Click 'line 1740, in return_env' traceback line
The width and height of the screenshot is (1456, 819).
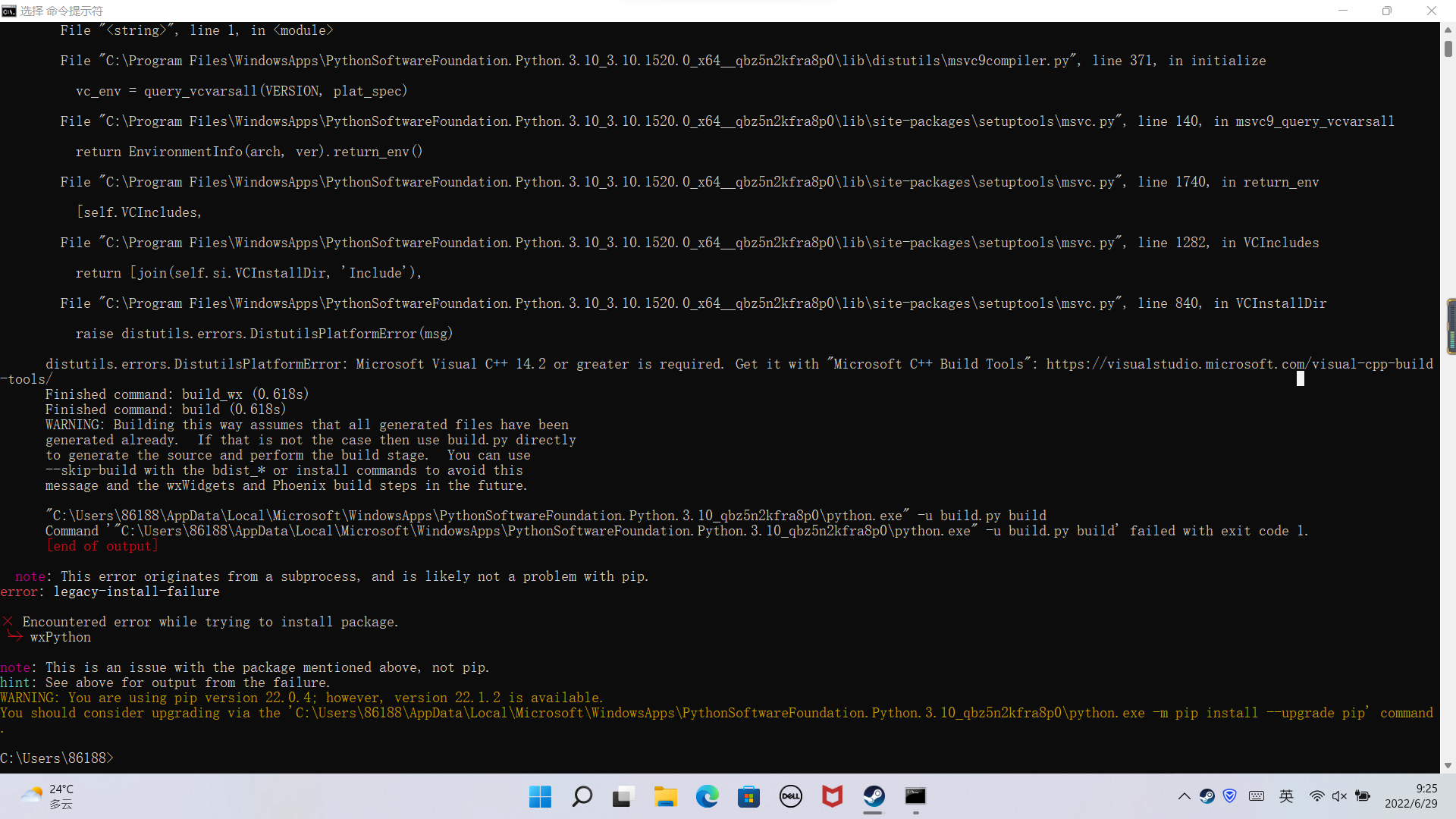tap(690, 182)
